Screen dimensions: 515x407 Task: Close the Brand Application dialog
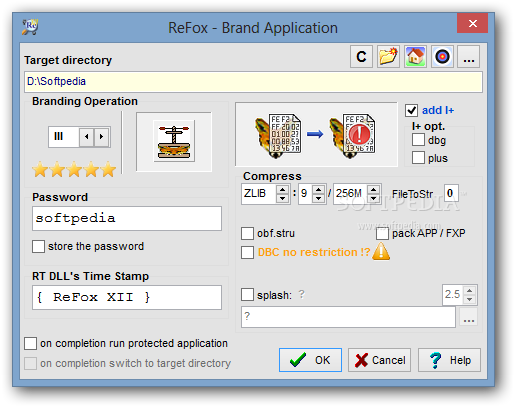[472, 23]
